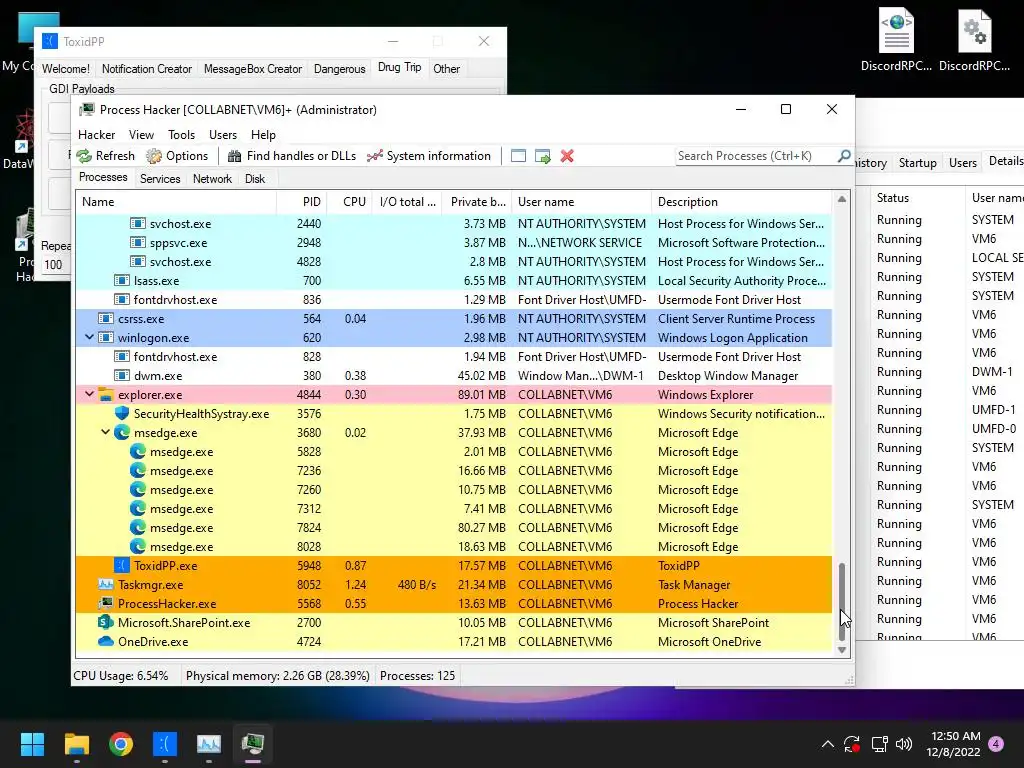Select the Taskmgr.exe process icon
This screenshot has width=1024, height=768.
(x=106, y=584)
